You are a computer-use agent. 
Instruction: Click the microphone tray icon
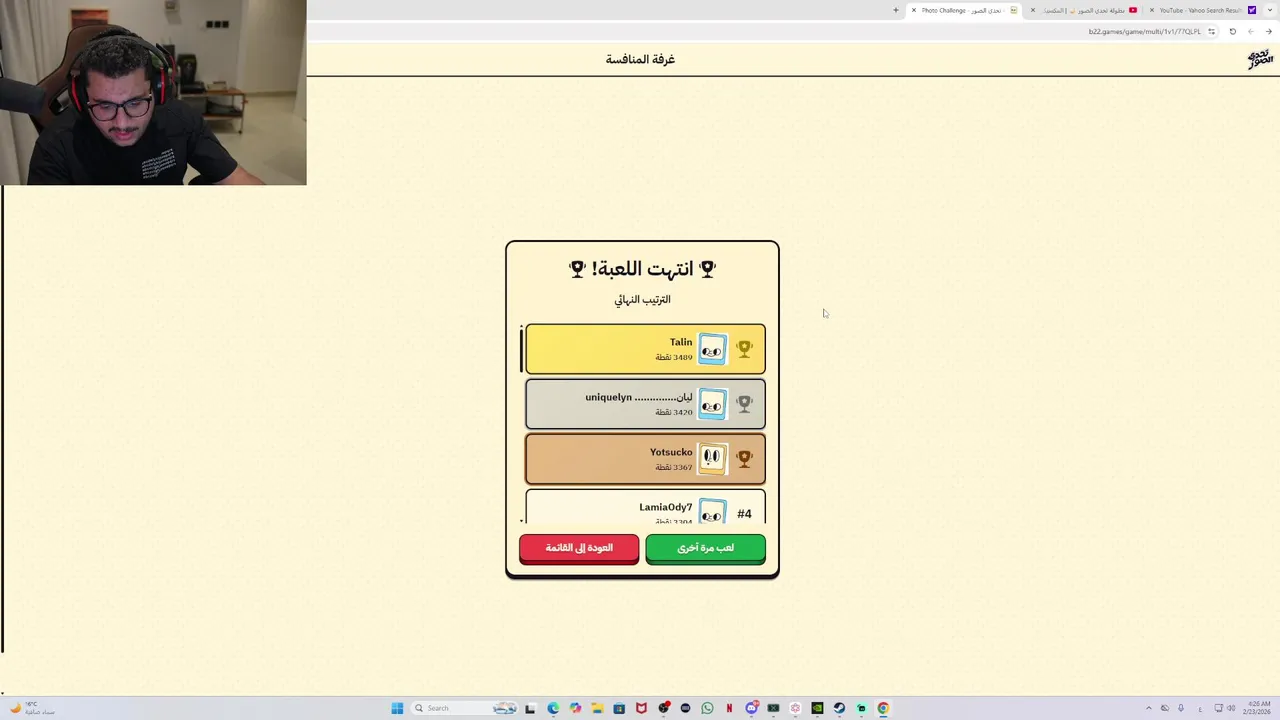(1181, 708)
